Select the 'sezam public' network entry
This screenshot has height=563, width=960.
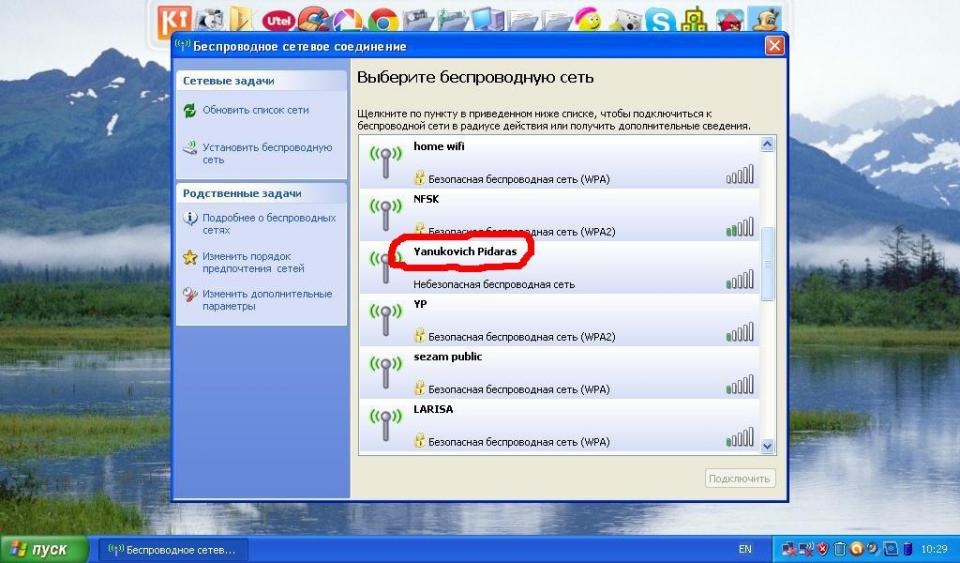(558, 372)
